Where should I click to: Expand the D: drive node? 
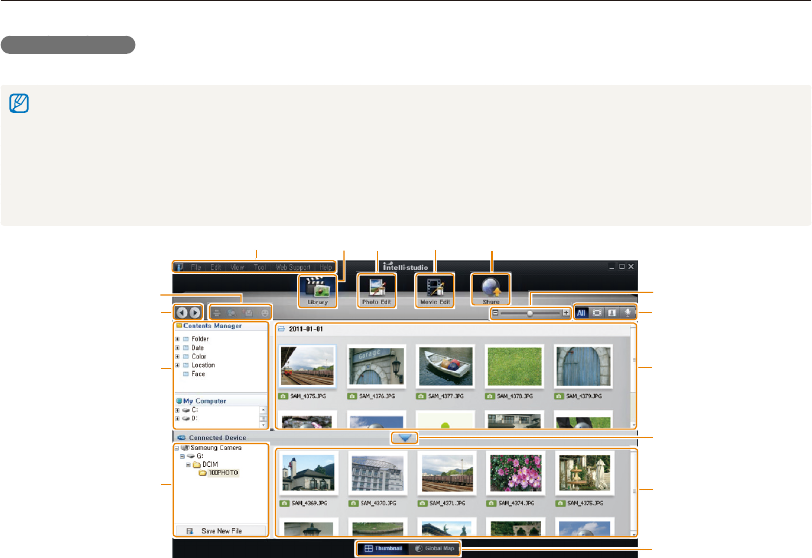coord(178,418)
